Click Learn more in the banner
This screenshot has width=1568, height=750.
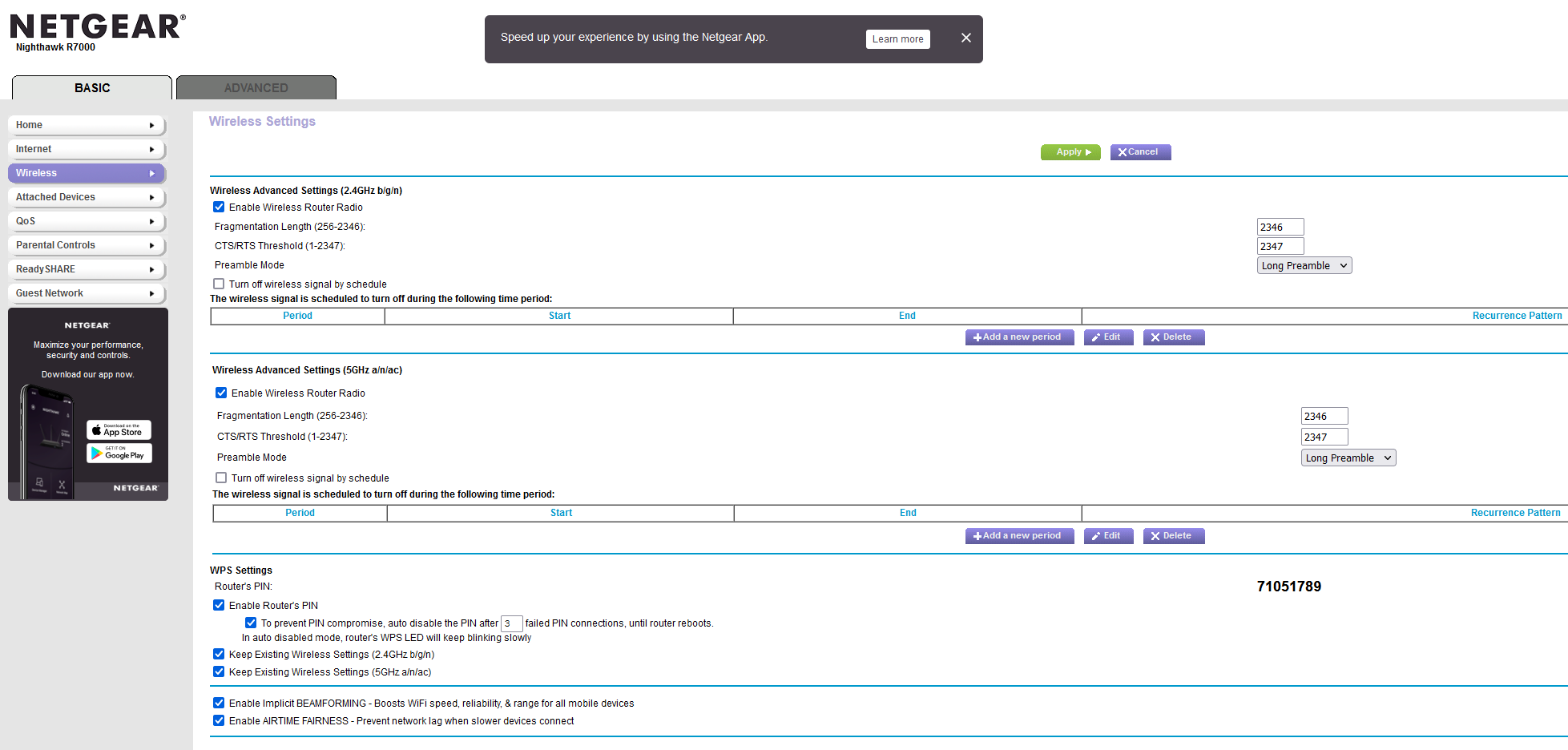point(897,39)
